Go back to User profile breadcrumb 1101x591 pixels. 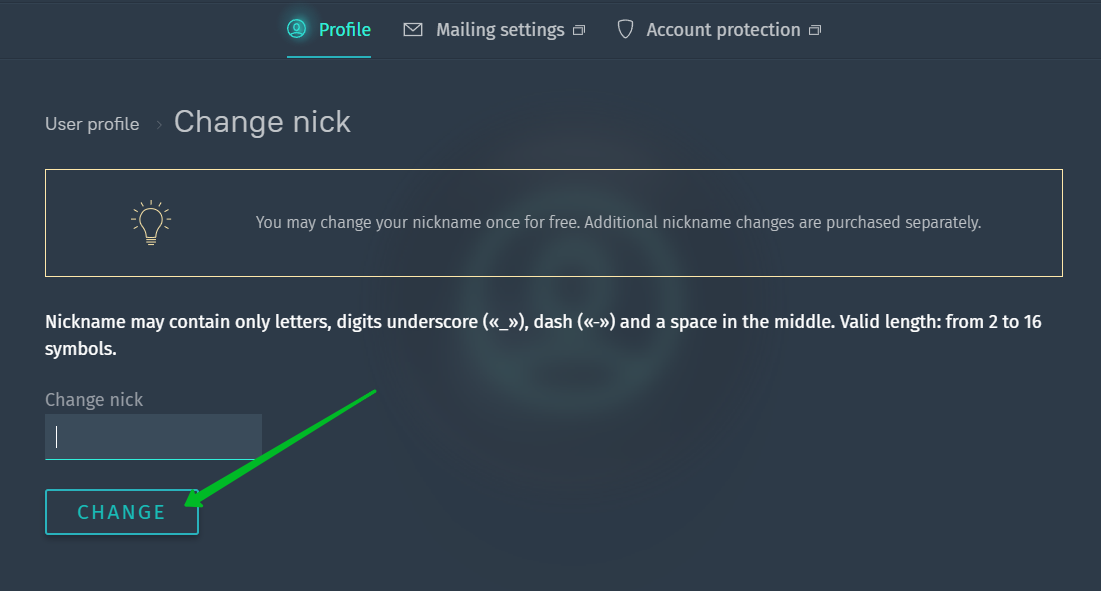[x=92, y=124]
